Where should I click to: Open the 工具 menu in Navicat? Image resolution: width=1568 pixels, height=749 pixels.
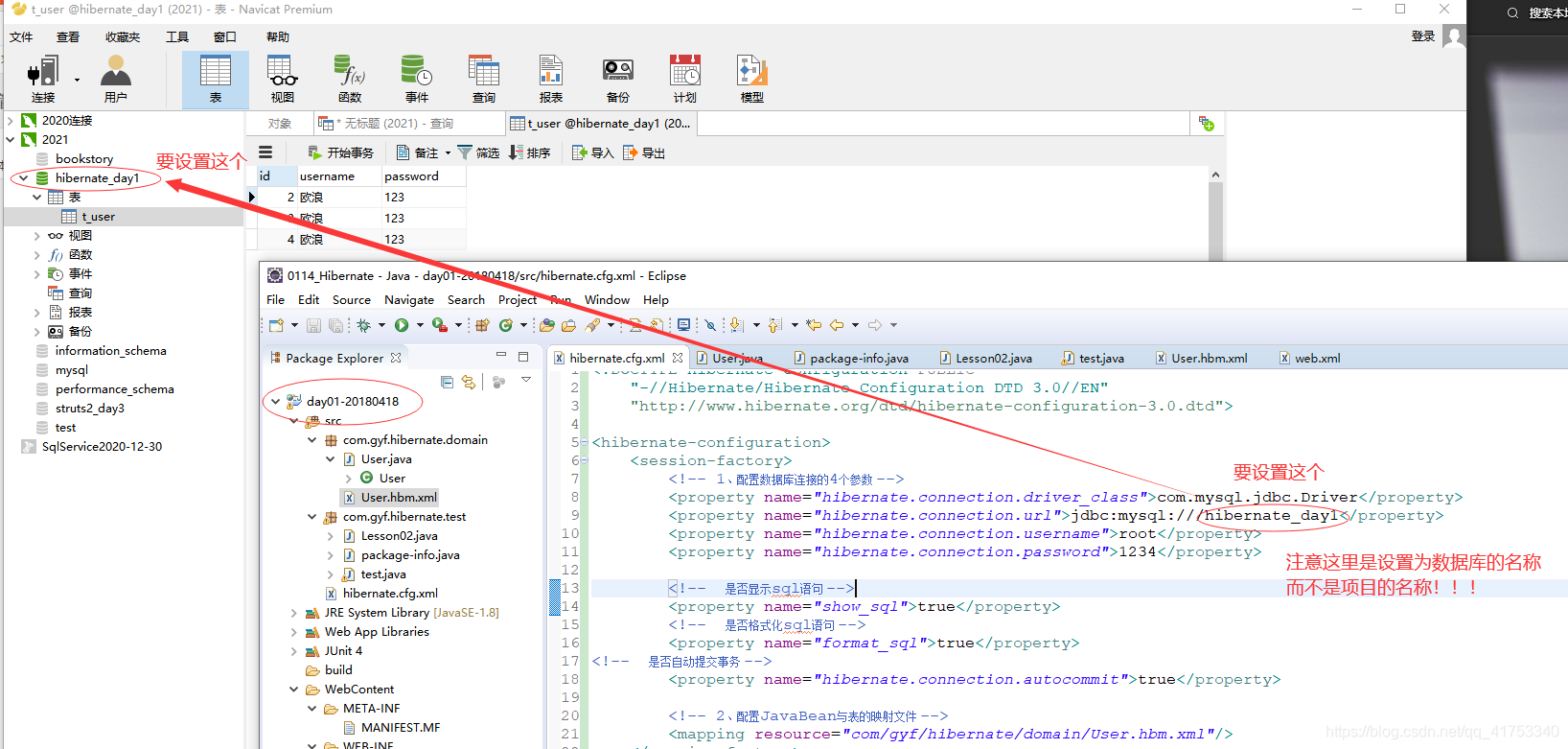point(177,37)
